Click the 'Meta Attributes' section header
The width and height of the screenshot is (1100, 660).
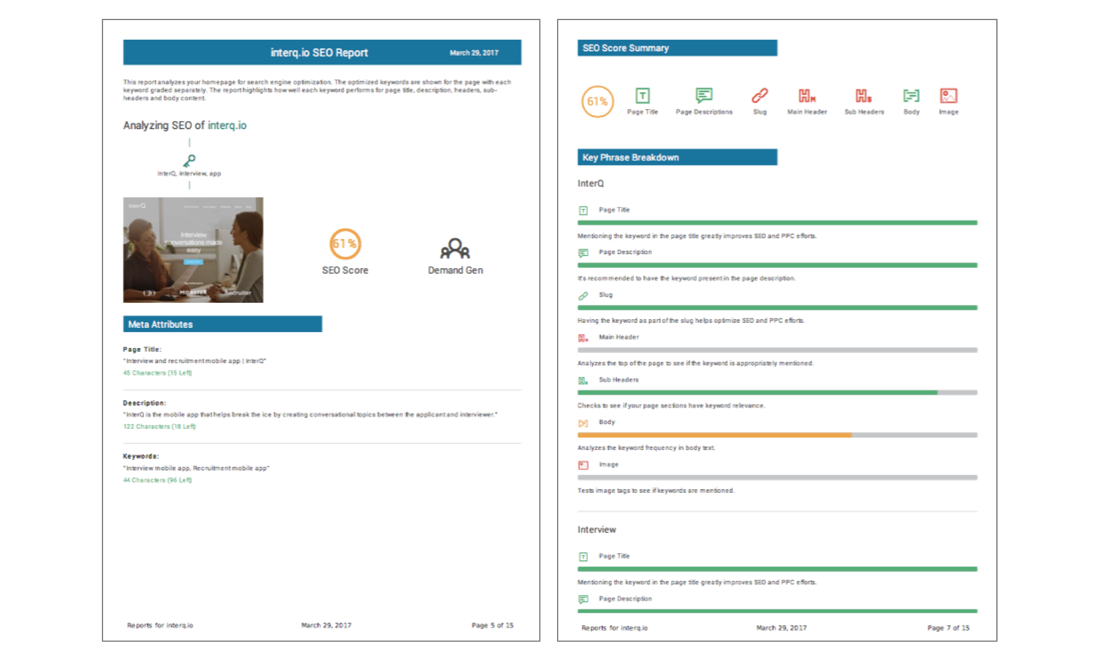222,324
